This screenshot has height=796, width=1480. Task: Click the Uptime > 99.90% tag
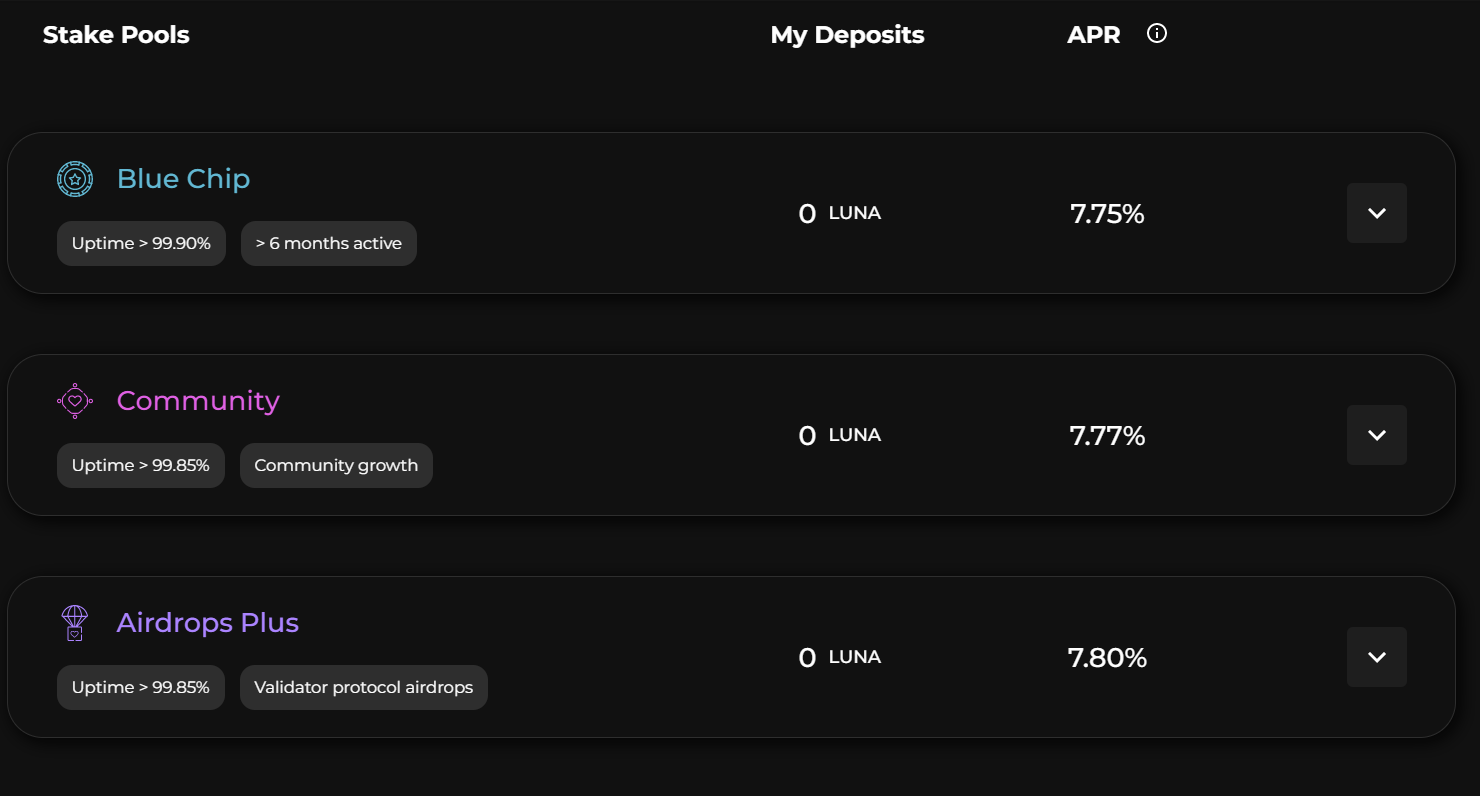(x=141, y=243)
